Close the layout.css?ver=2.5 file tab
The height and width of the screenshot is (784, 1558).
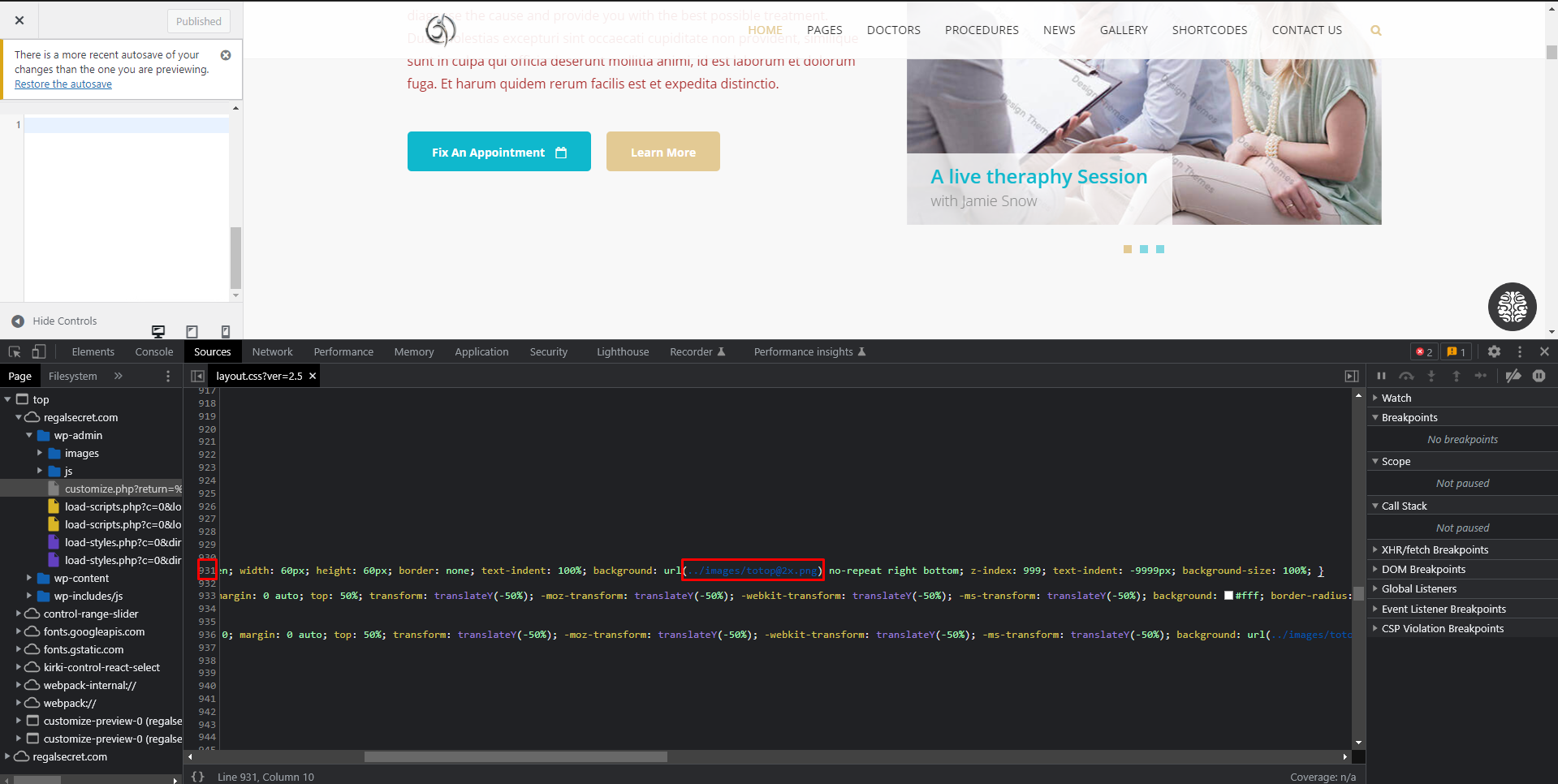click(313, 376)
